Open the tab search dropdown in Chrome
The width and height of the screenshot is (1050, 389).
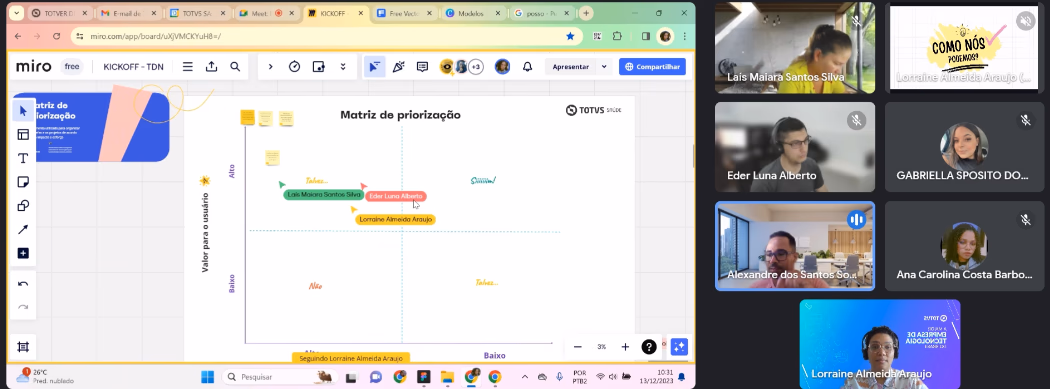16,13
